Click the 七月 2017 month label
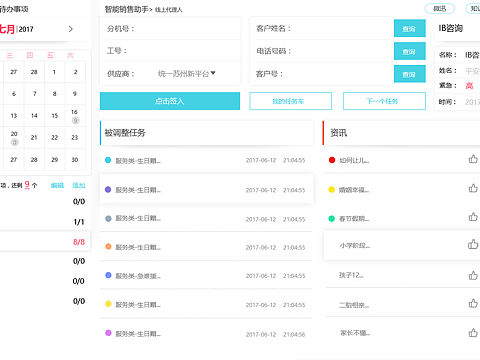480x360 pixels. [x=17, y=29]
